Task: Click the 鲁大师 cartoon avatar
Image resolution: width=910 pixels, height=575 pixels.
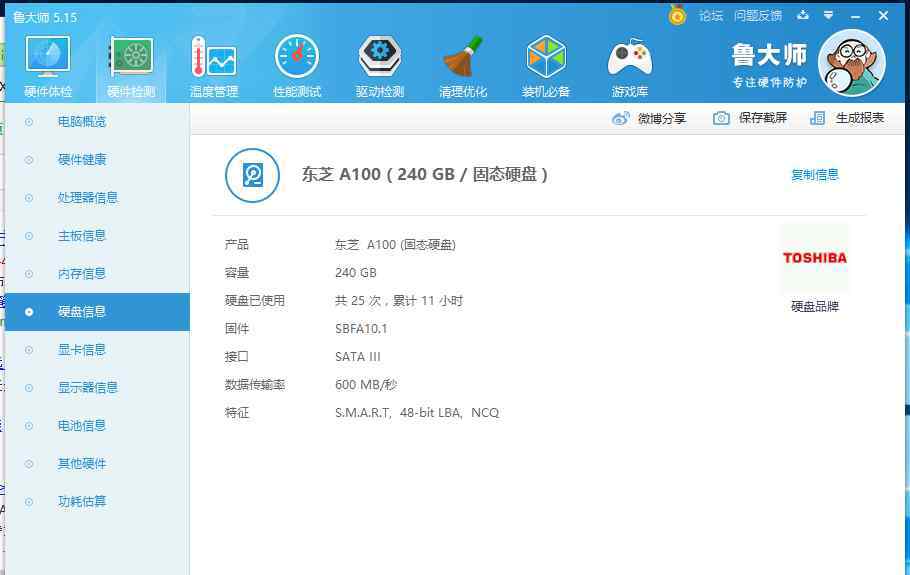Action: coord(851,63)
